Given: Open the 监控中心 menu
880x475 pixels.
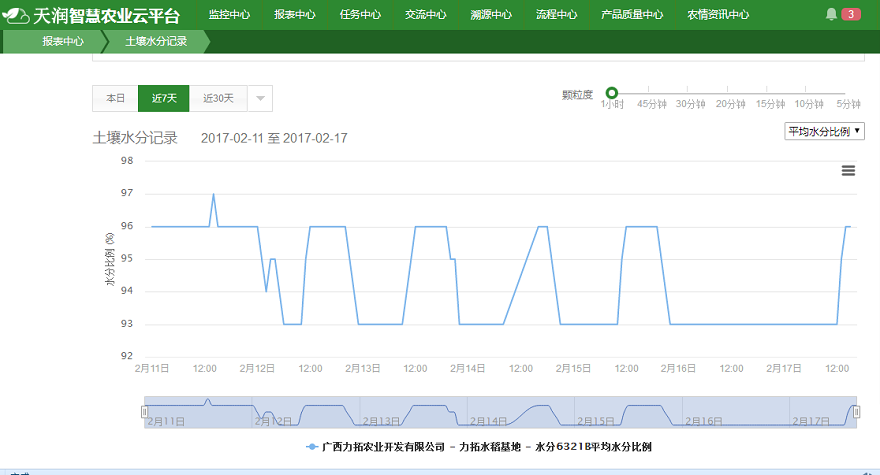Looking at the screenshot, I should pos(229,15).
